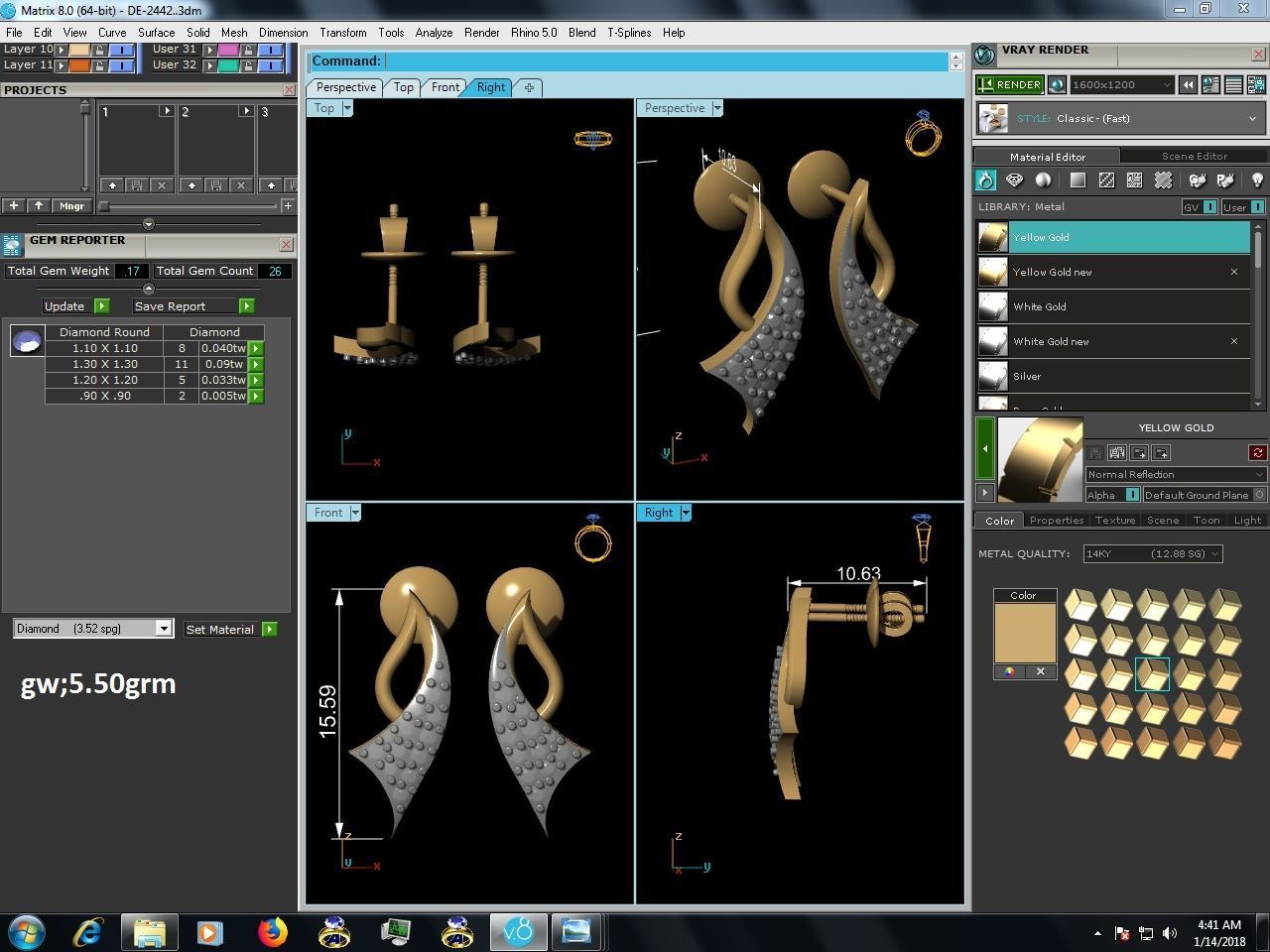
Task: Delete project slot 2 with X icon
Action: tap(240, 185)
